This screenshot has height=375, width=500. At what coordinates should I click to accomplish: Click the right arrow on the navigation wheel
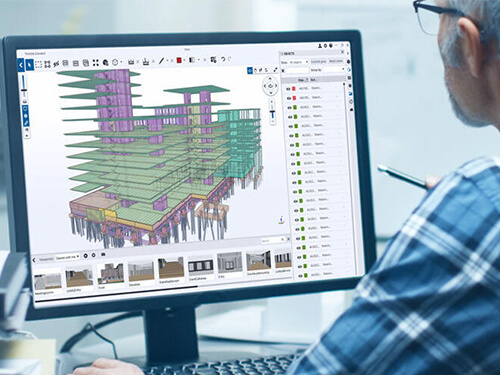(276, 86)
